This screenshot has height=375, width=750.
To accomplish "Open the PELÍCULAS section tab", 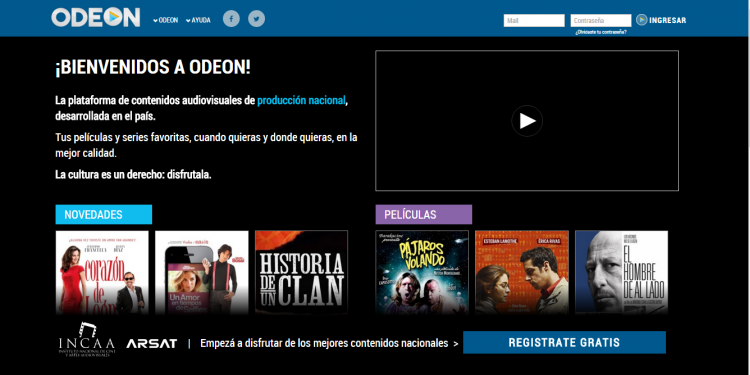I will tap(424, 214).
